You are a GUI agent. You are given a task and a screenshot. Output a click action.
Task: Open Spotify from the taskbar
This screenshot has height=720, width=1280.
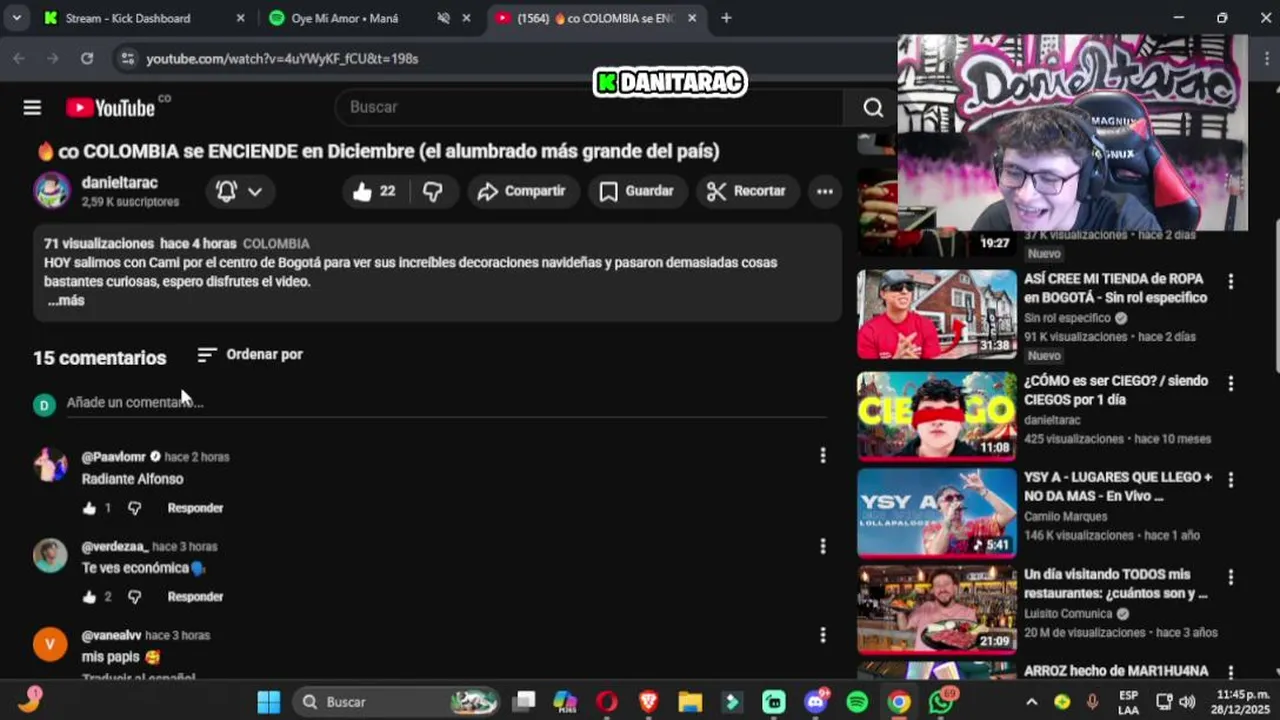tap(857, 702)
